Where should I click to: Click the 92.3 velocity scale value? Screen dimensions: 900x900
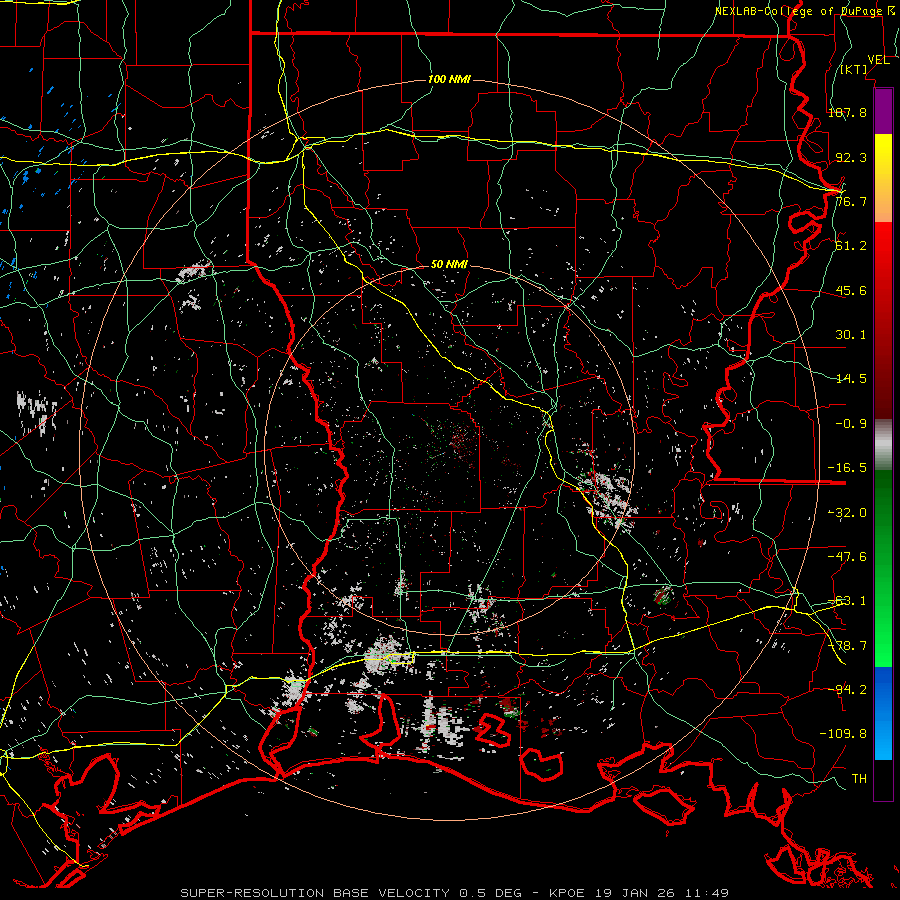[x=851, y=157]
